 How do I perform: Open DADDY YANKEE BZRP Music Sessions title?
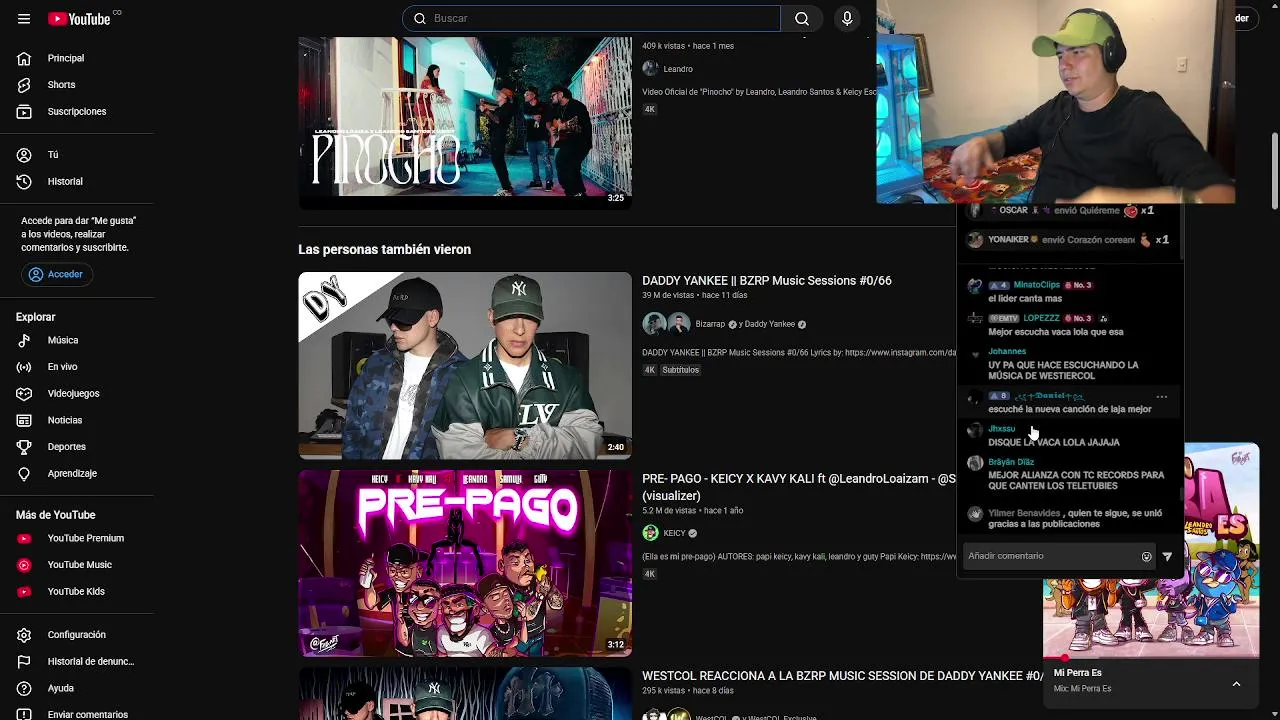[767, 281]
